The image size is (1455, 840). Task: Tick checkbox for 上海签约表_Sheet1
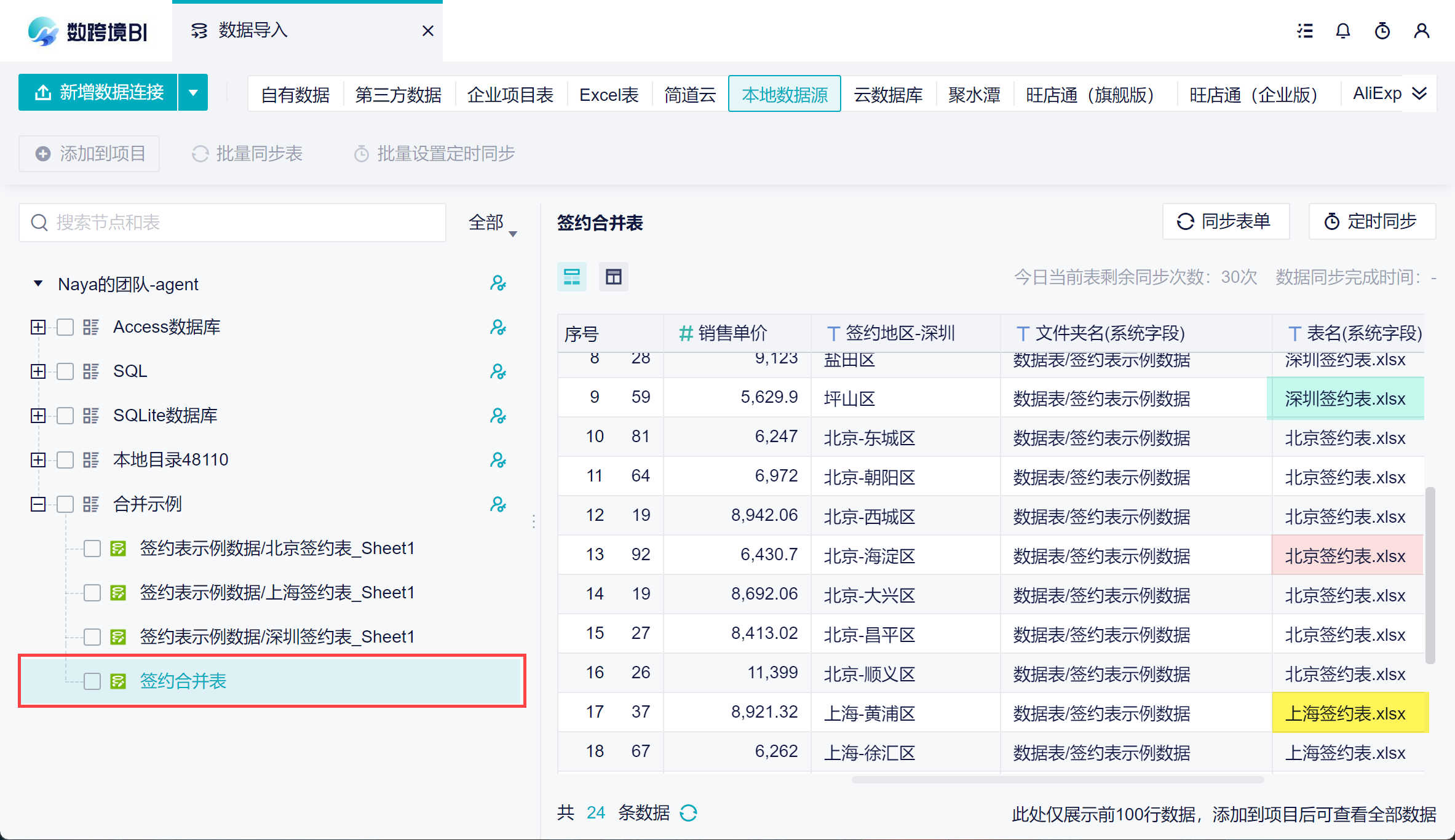(x=92, y=593)
